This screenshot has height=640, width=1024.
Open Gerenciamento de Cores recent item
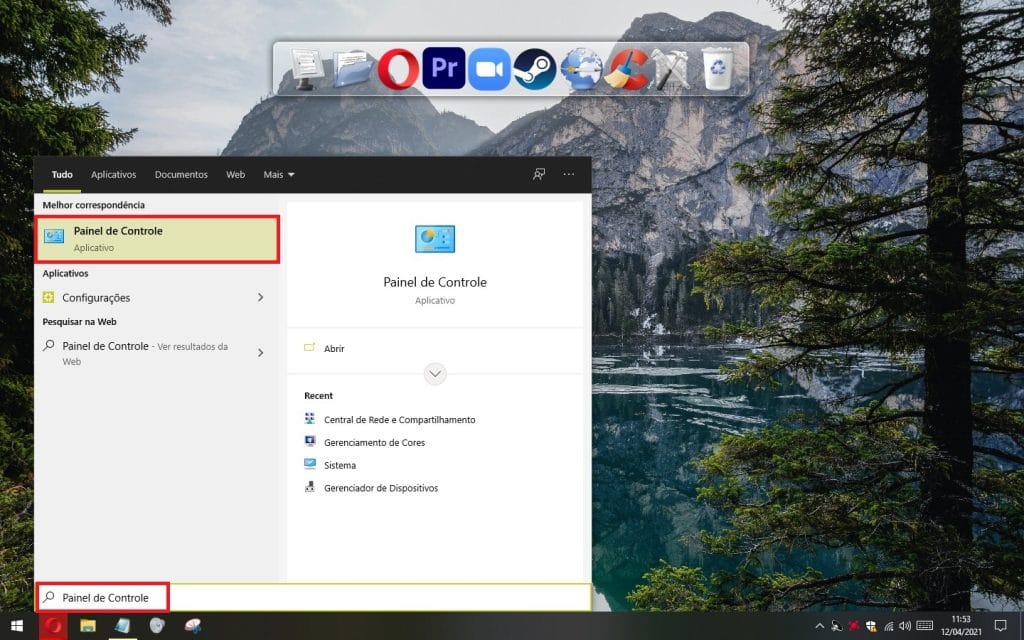pos(374,443)
